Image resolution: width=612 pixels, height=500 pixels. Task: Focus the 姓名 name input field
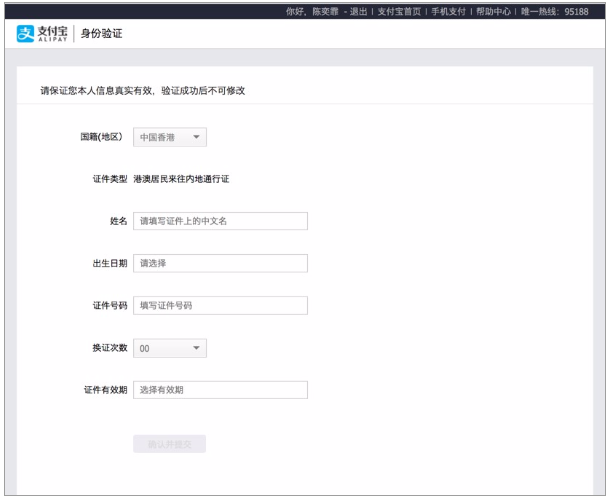point(219,221)
